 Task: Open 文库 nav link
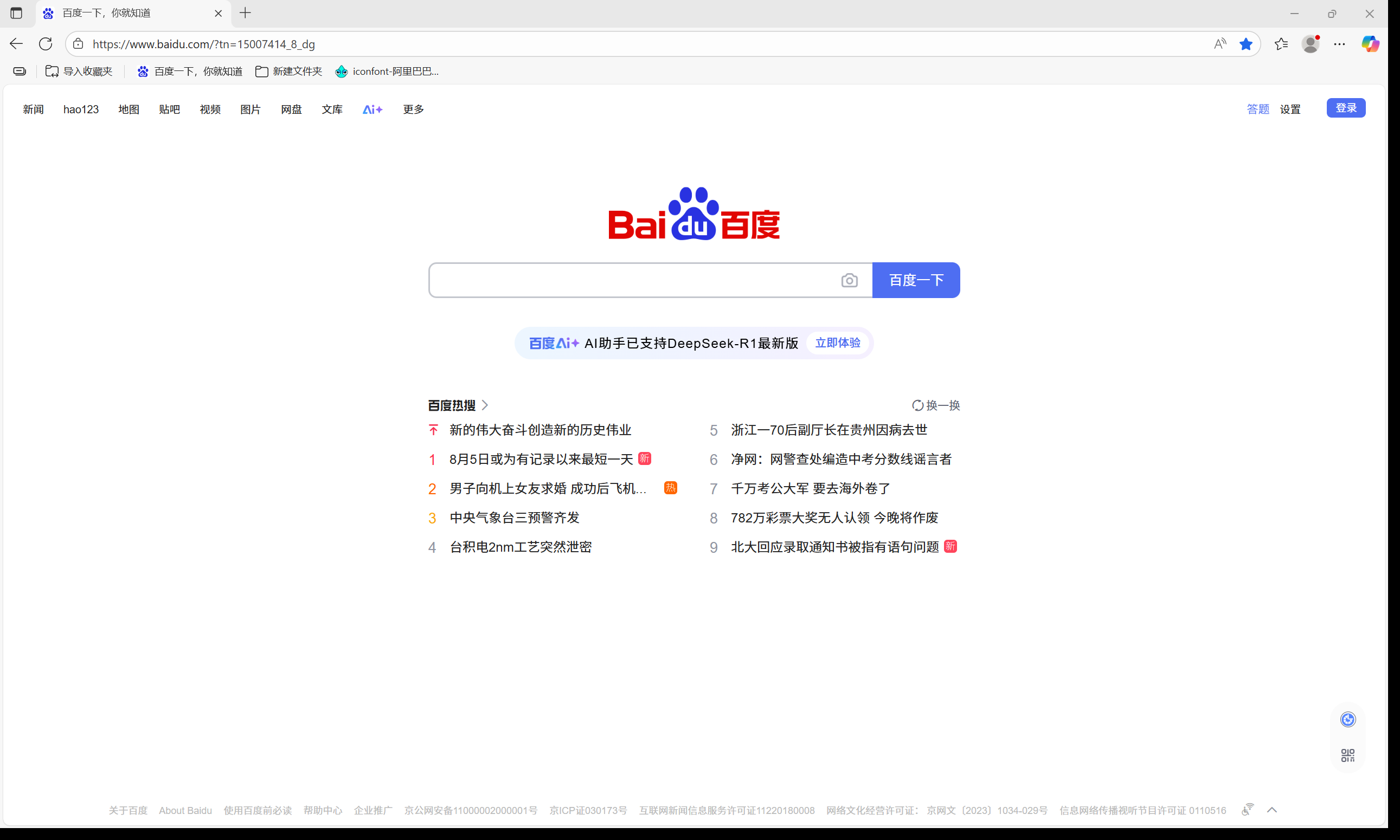(x=332, y=109)
